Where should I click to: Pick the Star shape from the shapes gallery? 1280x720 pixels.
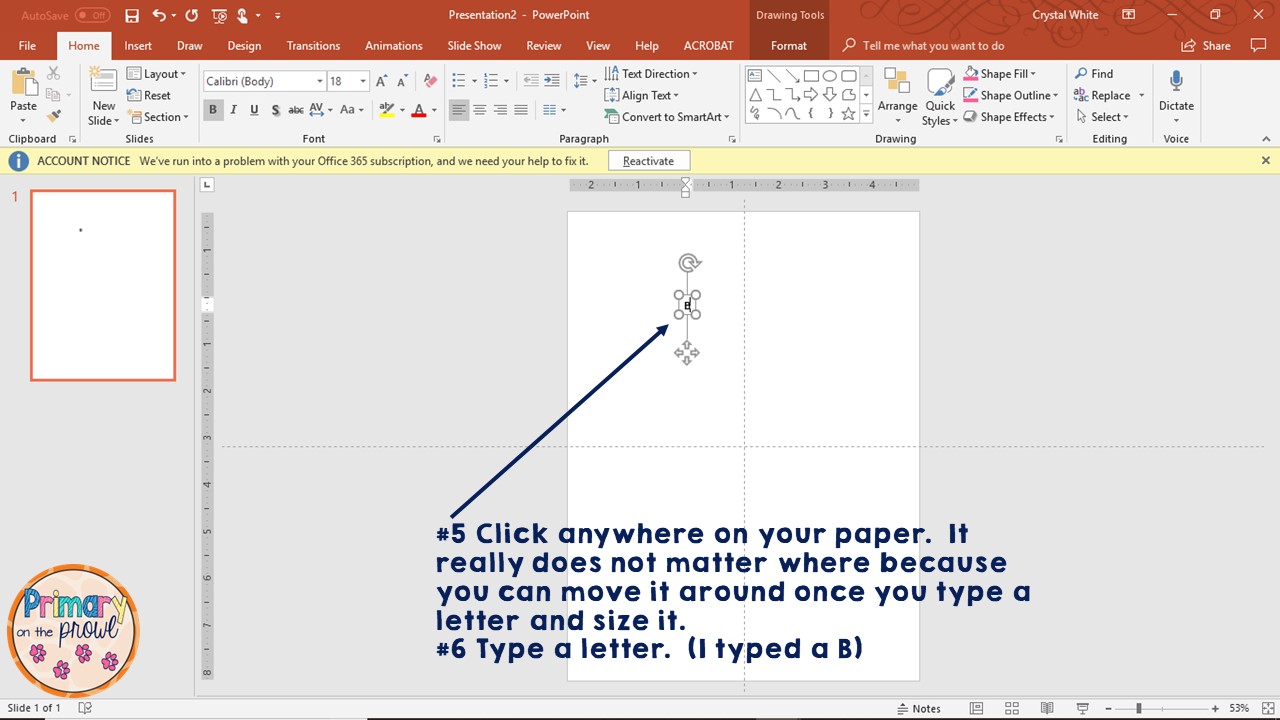847,113
